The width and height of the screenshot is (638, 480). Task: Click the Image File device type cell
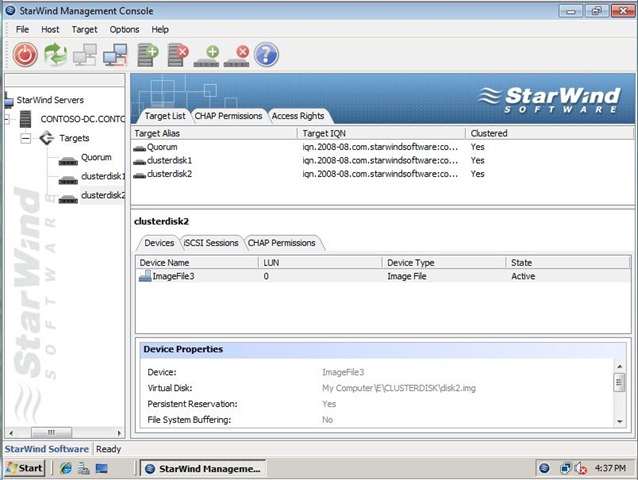(x=406, y=276)
